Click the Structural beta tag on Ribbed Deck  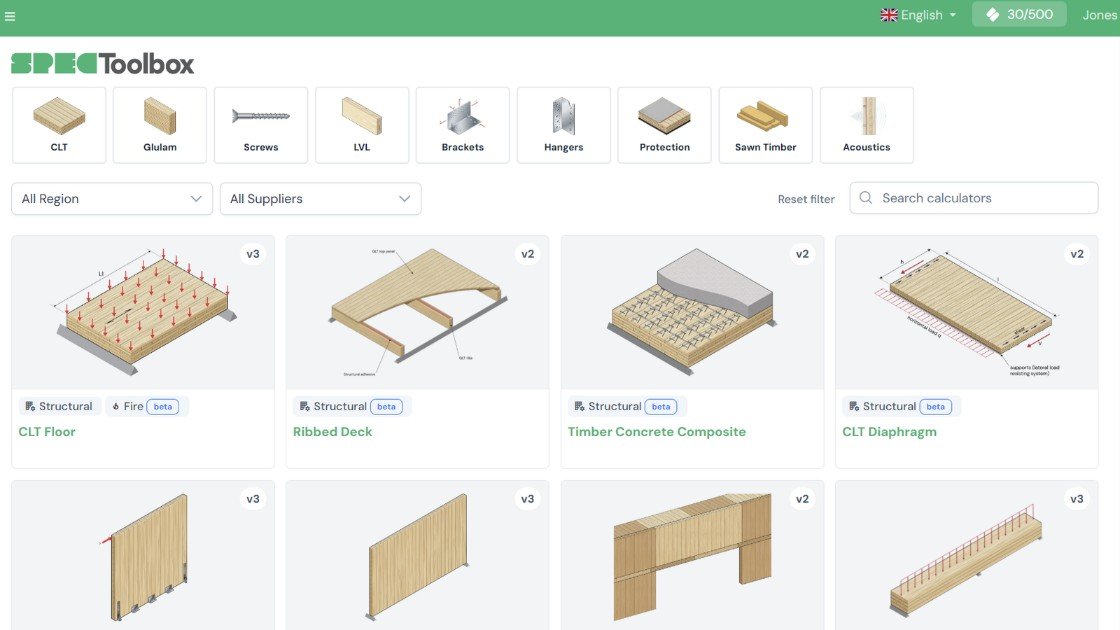click(x=351, y=406)
